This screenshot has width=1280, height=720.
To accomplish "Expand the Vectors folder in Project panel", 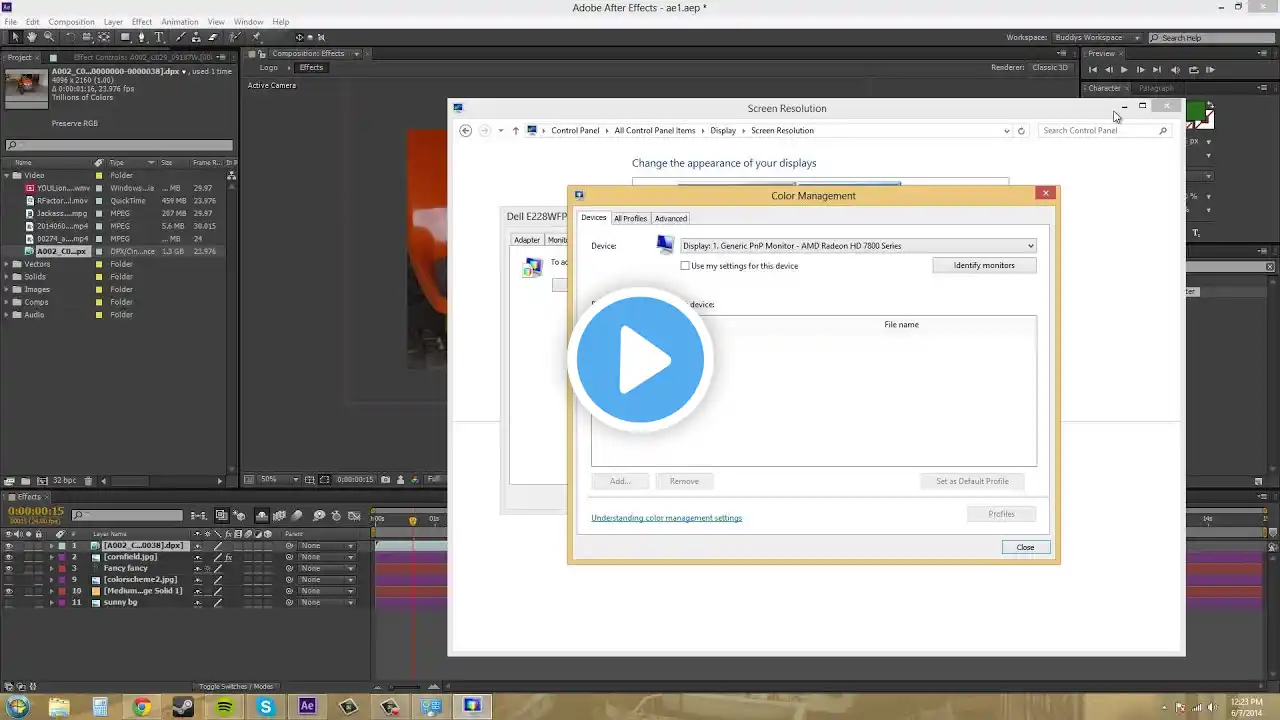I will [7, 264].
